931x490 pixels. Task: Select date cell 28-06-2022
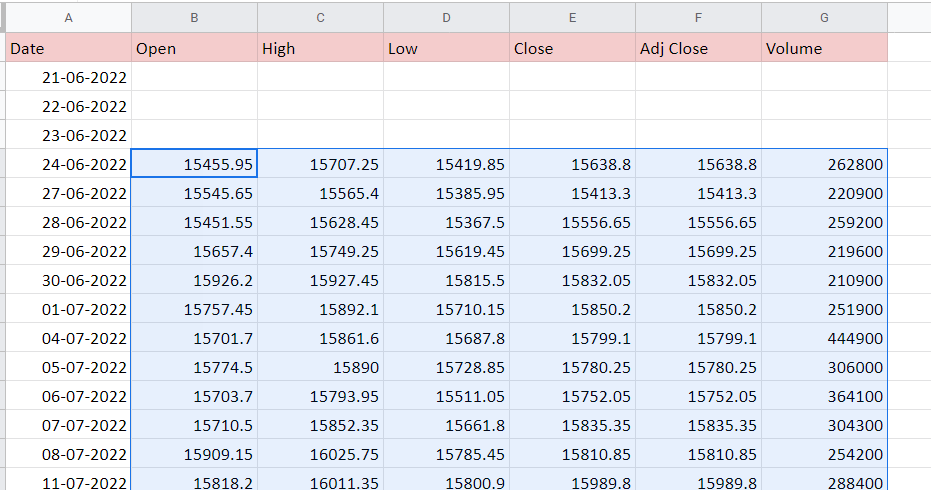[68, 222]
